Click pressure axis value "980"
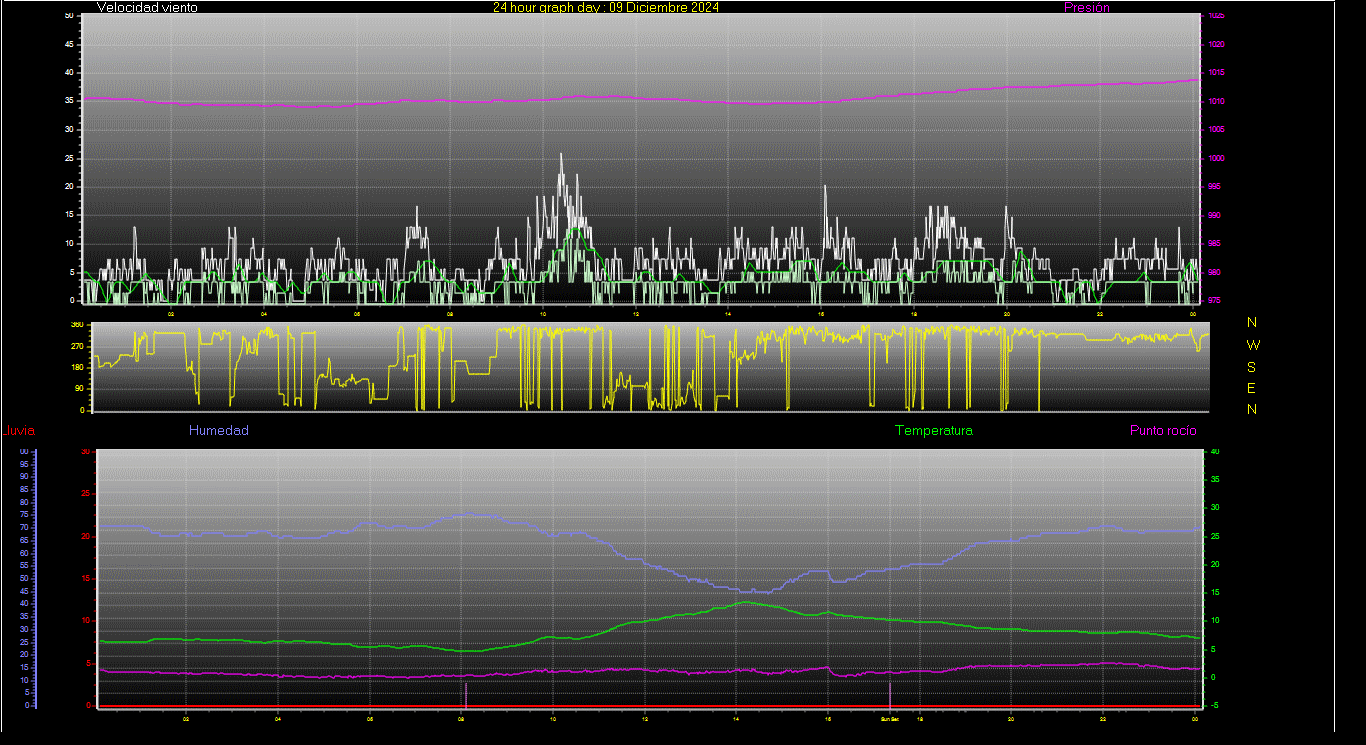 click(1214, 272)
